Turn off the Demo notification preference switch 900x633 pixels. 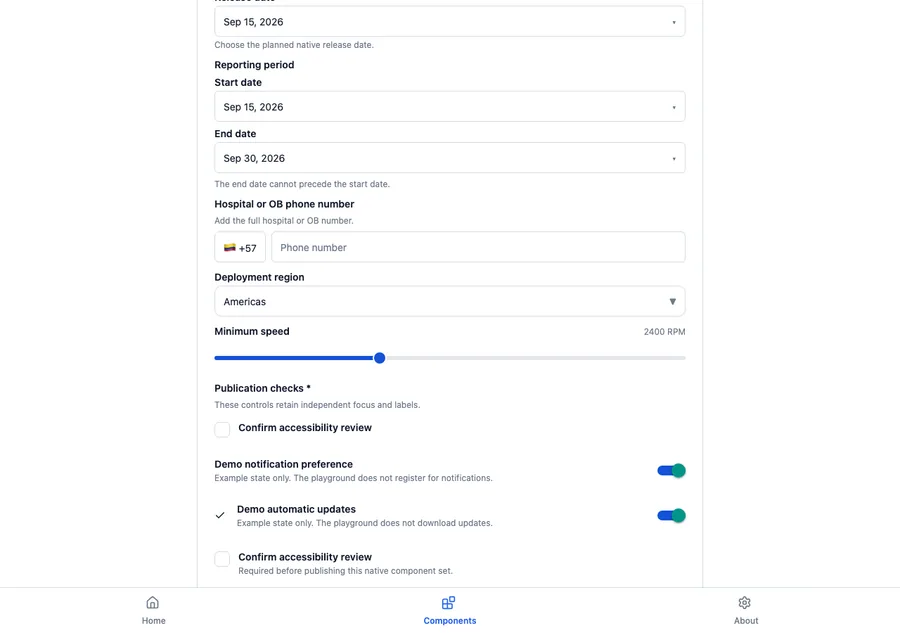click(x=671, y=471)
